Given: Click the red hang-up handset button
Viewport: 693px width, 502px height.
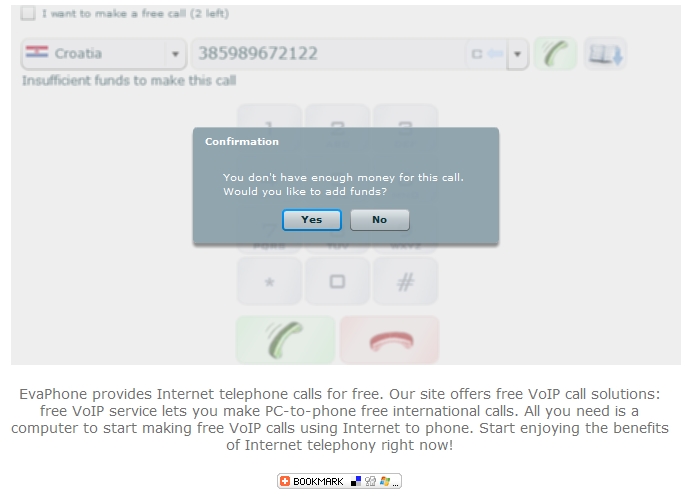Looking at the screenshot, I should pyautogui.click(x=390, y=340).
